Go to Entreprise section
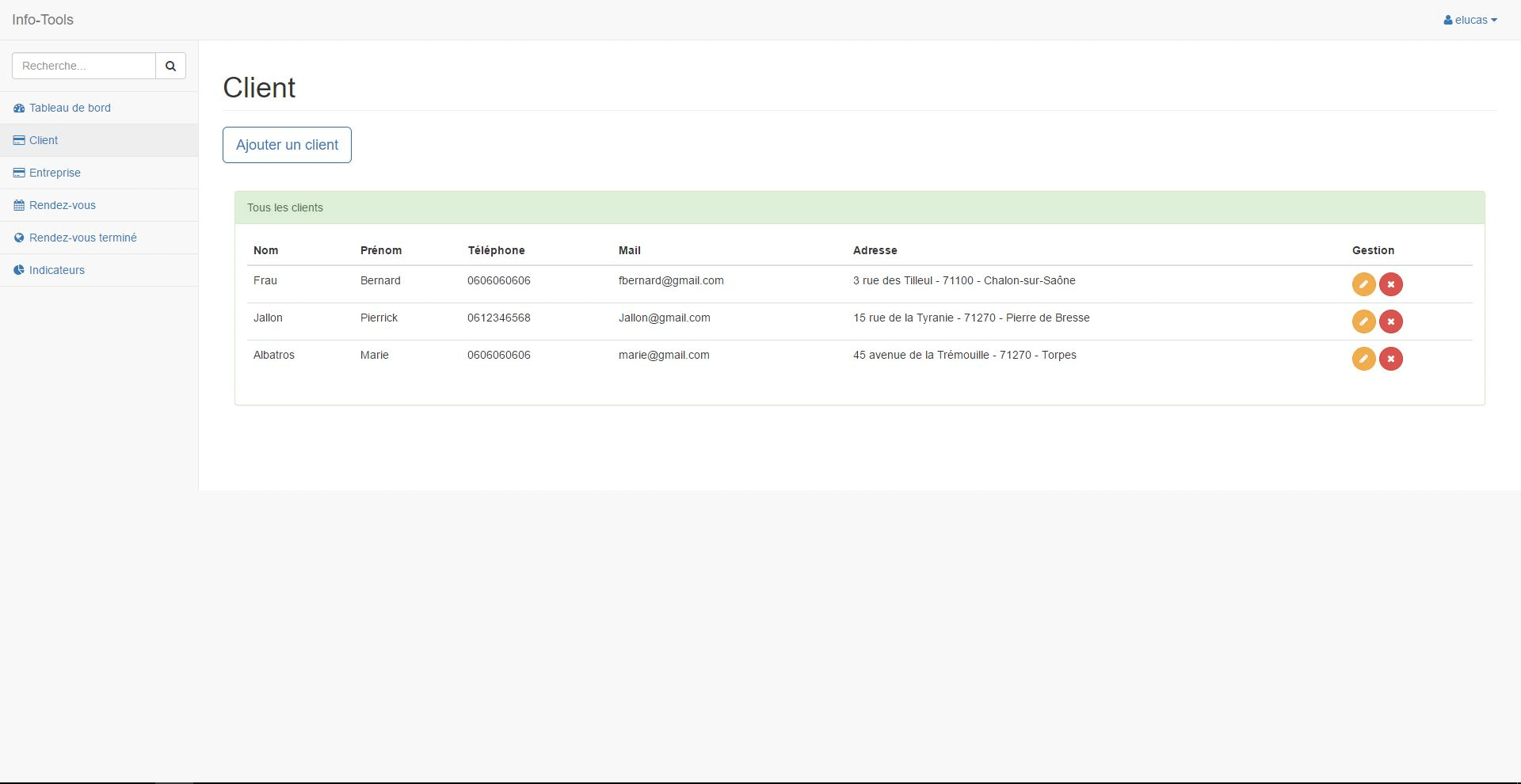The image size is (1521, 784). coord(99,173)
